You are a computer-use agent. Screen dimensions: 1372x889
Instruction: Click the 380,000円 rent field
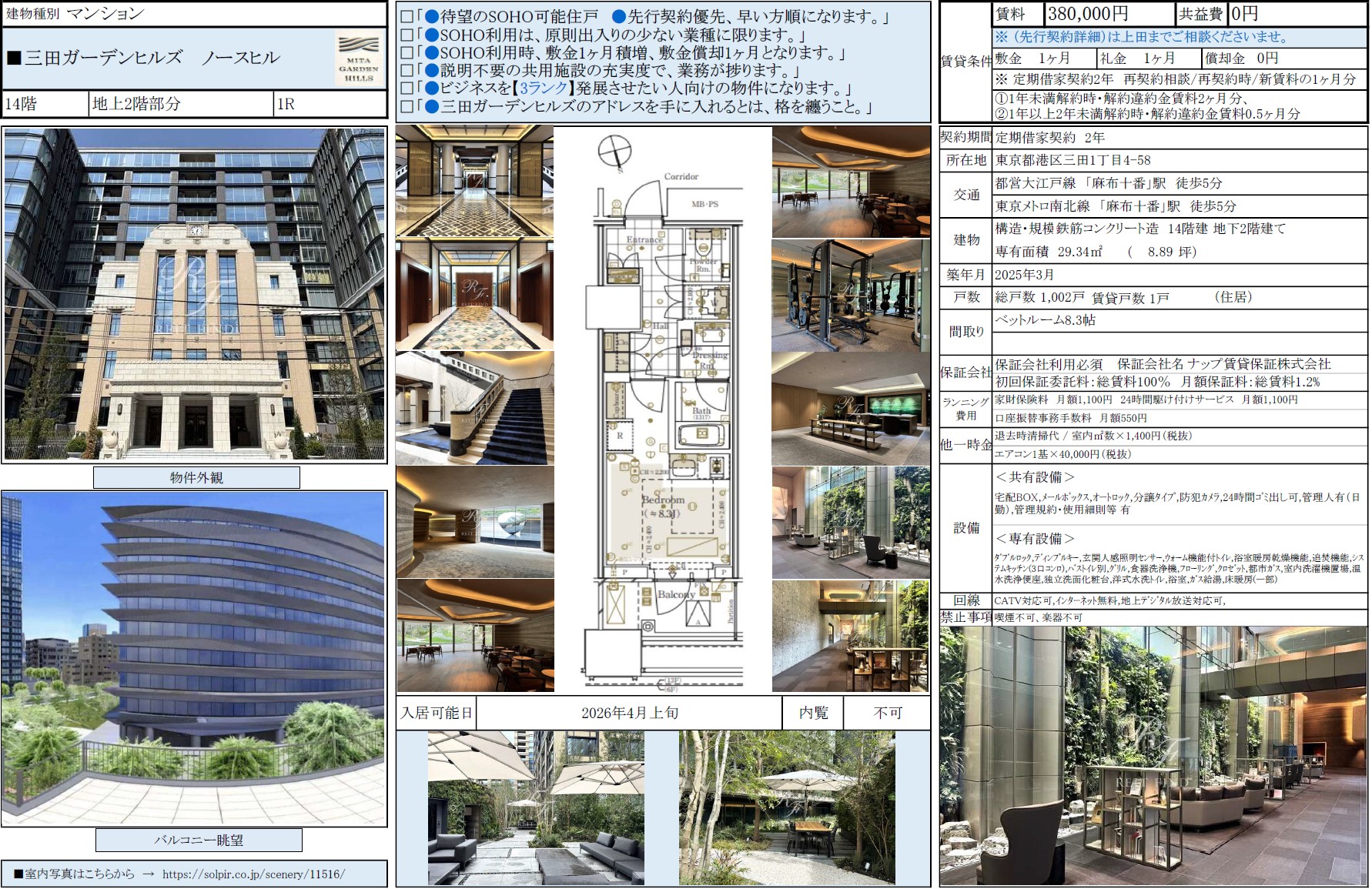[x=1089, y=14]
